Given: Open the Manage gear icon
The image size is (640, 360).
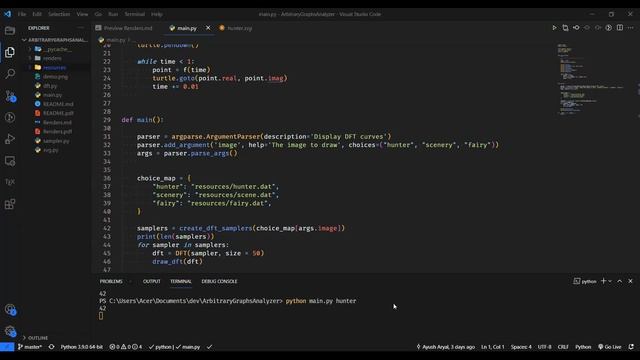Looking at the screenshot, I should click(x=10, y=331).
